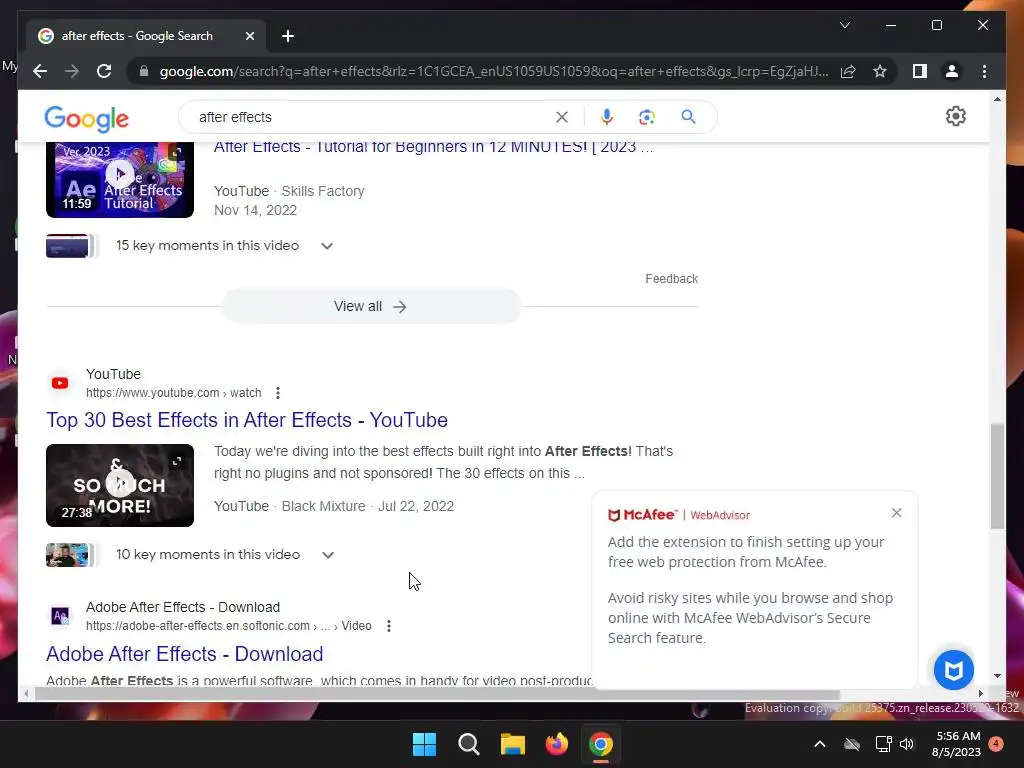Click the horizontal scrollbar thumb
This screenshot has height=768, width=1024.
pyautogui.click(x=436, y=694)
